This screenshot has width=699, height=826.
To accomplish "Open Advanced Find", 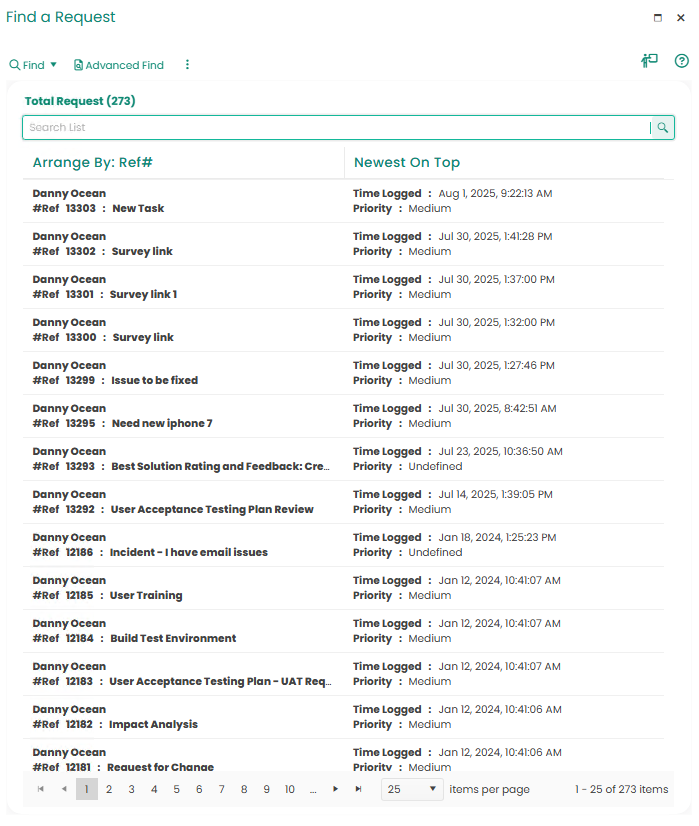I will (119, 65).
